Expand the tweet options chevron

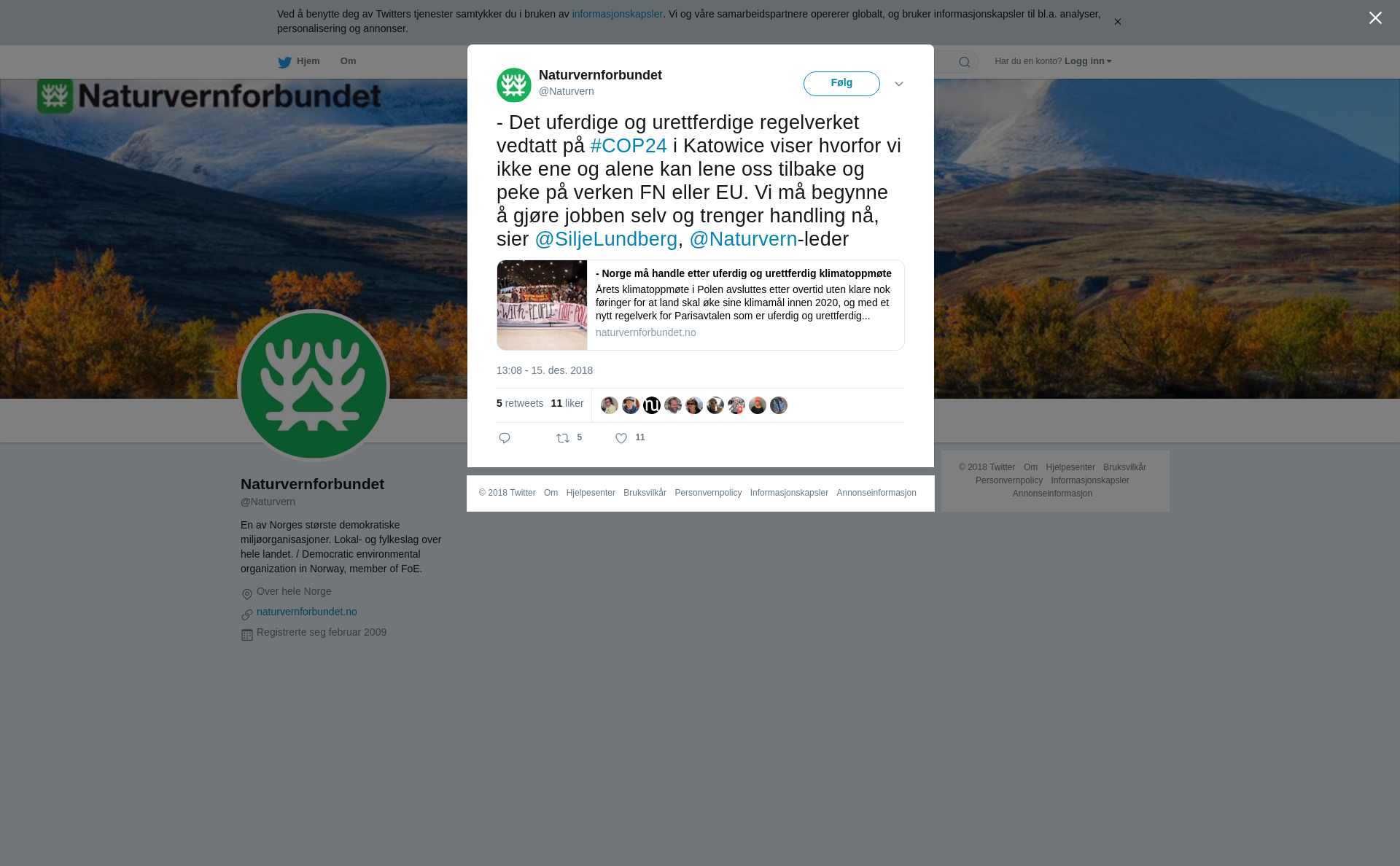coord(899,85)
